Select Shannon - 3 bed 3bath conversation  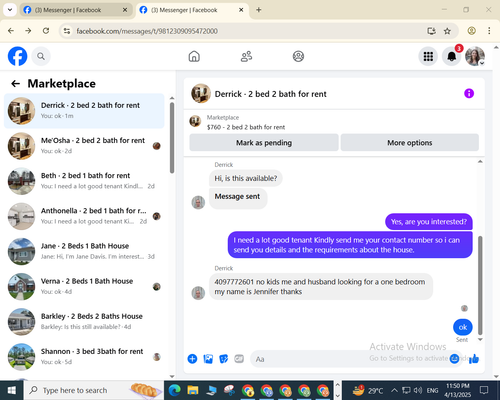pos(84,357)
